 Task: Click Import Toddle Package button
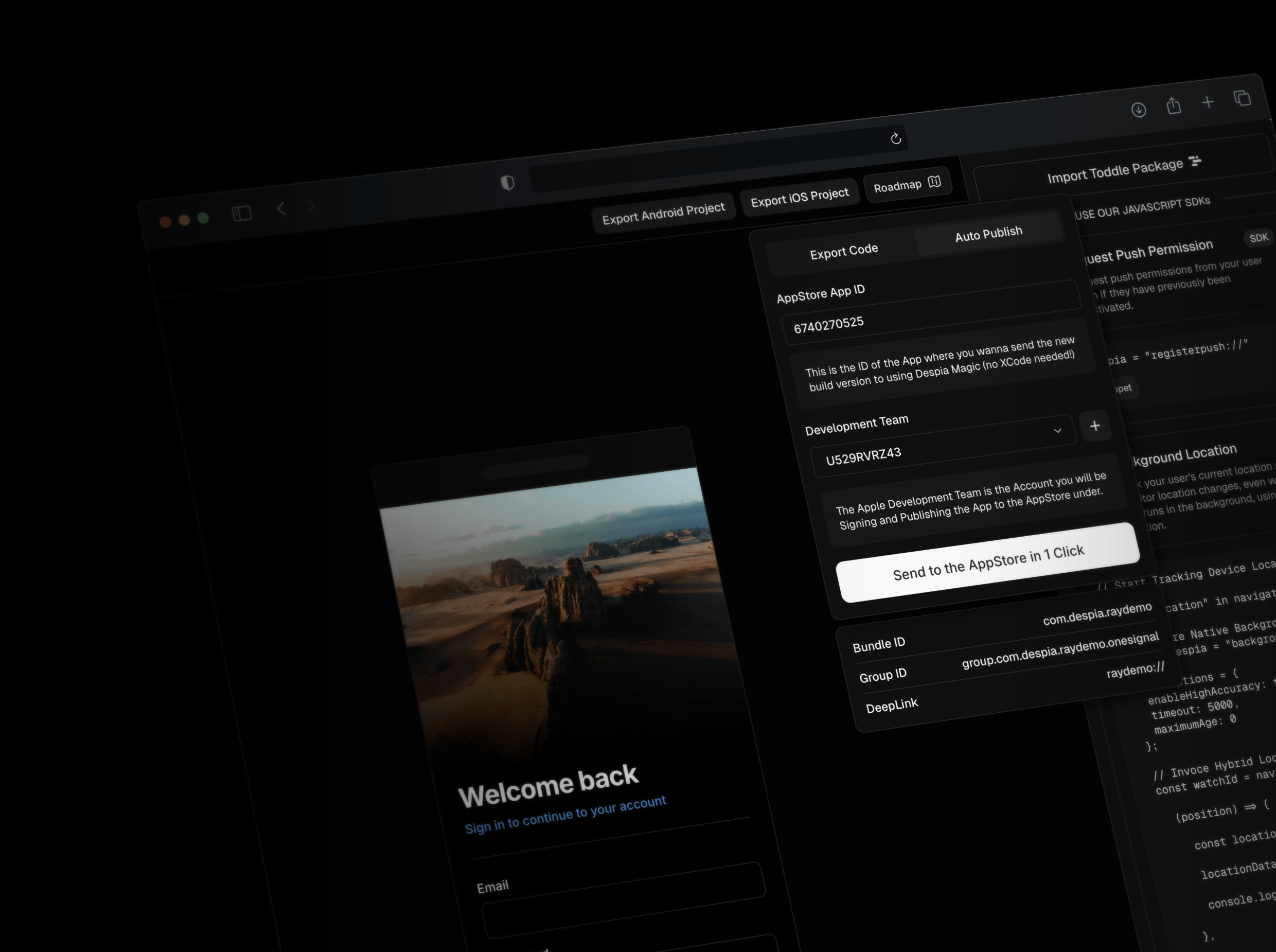click(1123, 169)
